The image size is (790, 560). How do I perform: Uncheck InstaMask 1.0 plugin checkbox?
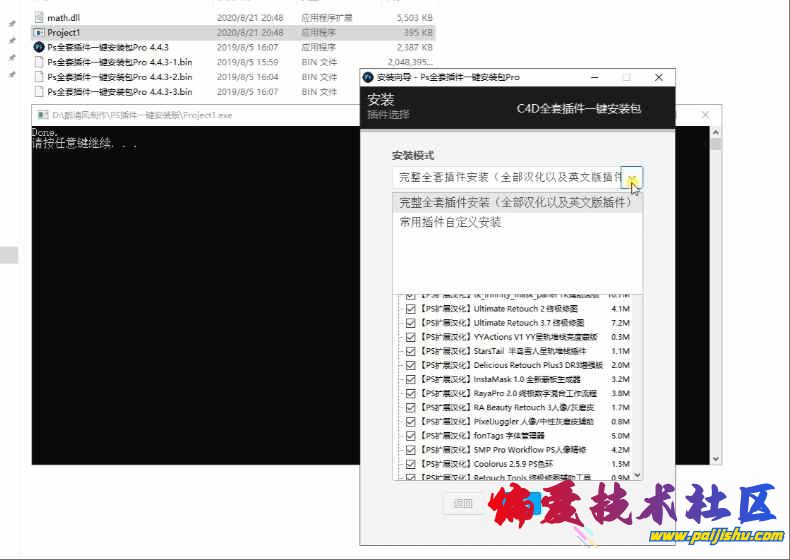pos(410,380)
